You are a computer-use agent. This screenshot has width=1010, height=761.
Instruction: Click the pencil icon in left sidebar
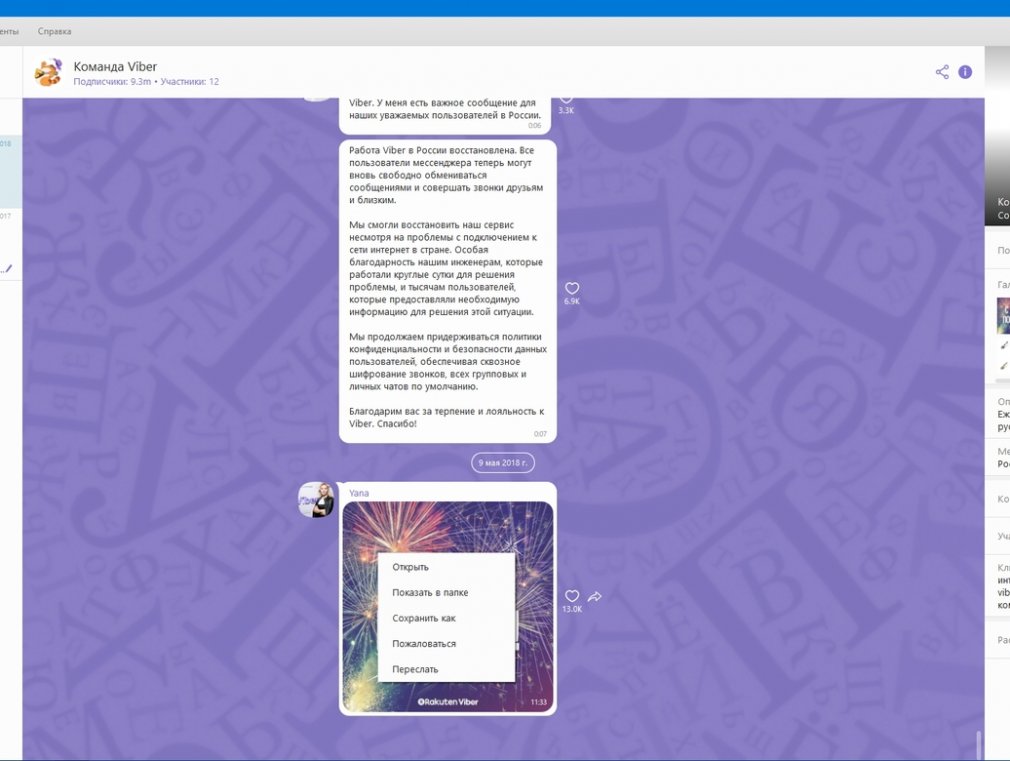8,268
